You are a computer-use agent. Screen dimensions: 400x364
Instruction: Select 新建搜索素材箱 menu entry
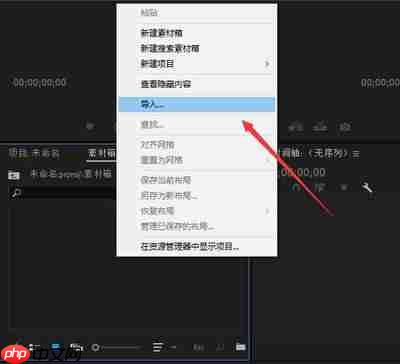point(197,48)
